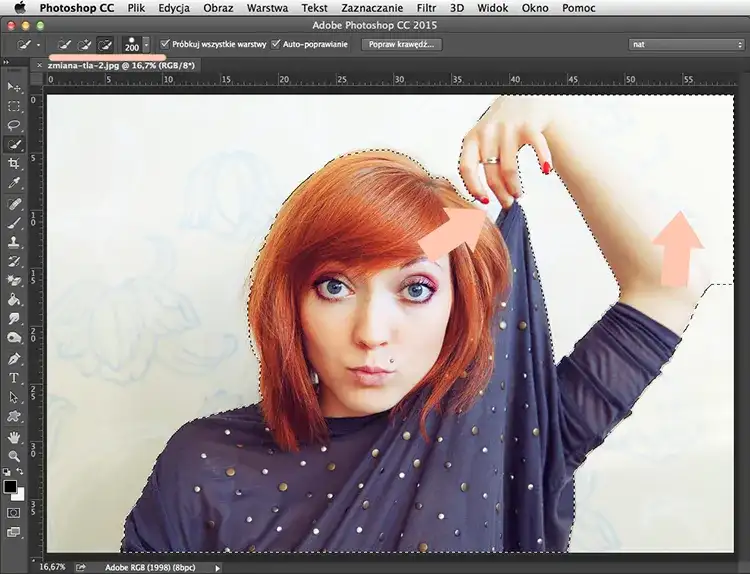Image resolution: width=750 pixels, height=574 pixels.
Task: Choose the Lasso tool
Action: tap(14, 125)
